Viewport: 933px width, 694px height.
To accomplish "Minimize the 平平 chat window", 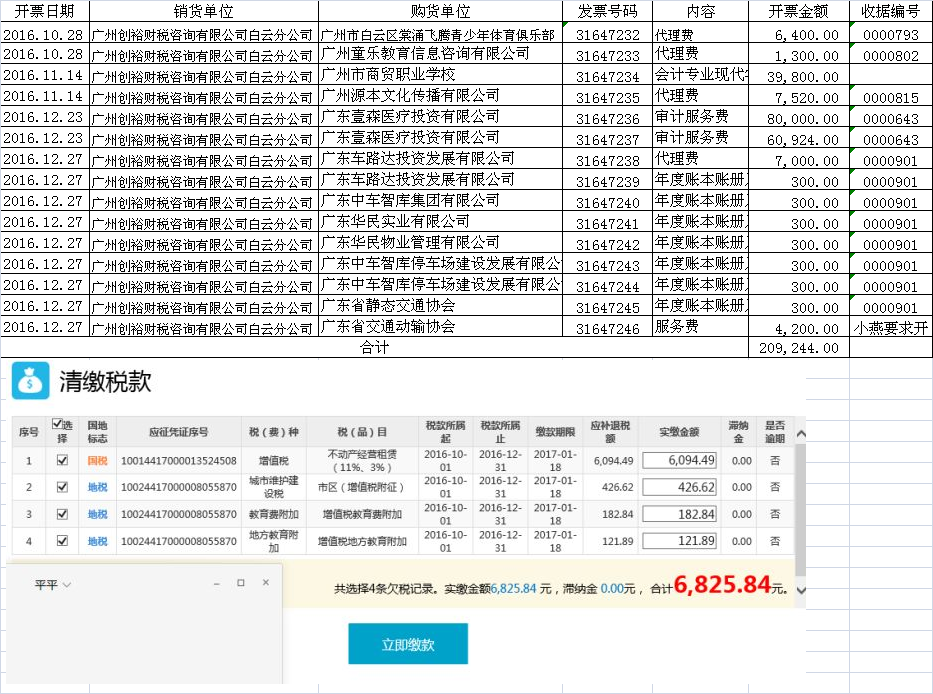I will point(216,582).
